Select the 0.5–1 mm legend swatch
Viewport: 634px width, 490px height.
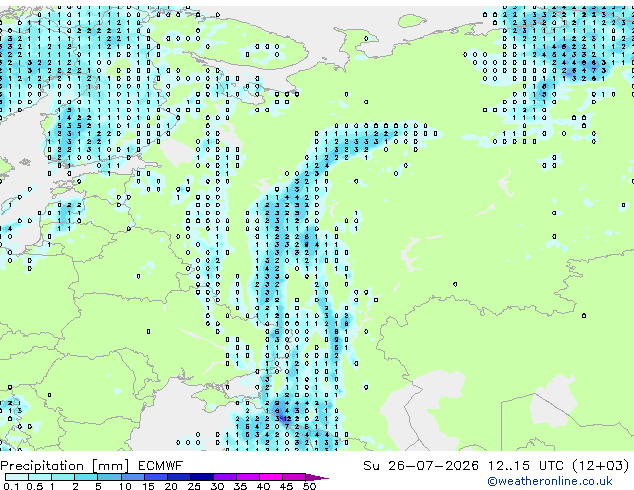click(40, 477)
